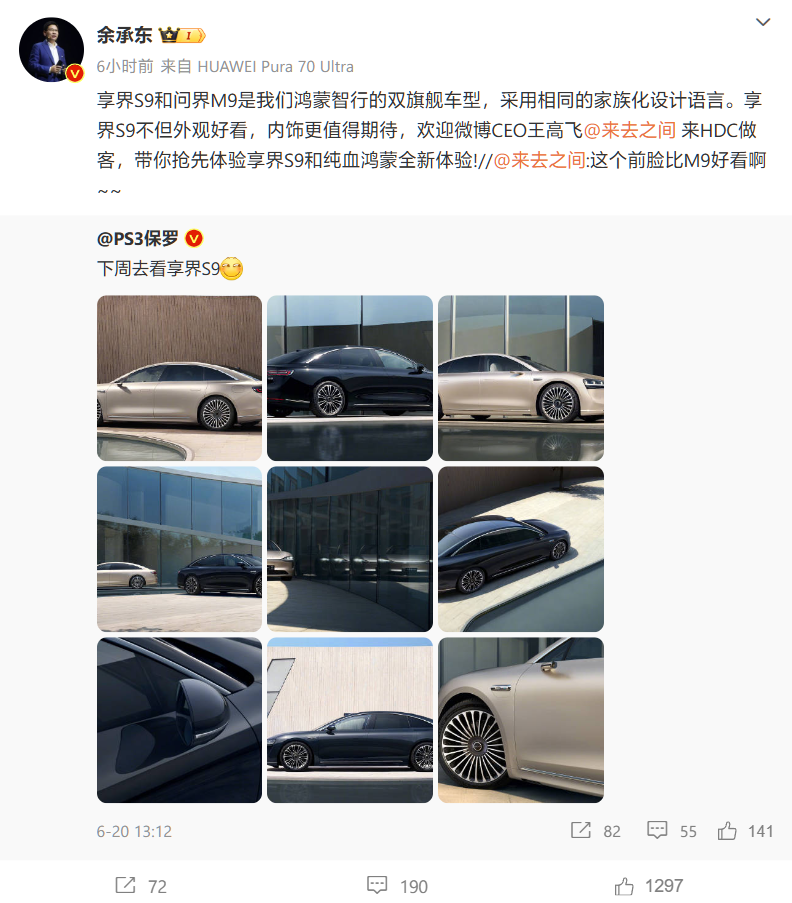Open the crown membership badge next to 余承东
Image resolution: width=792 pixels, height=903 pixels.
182,35
